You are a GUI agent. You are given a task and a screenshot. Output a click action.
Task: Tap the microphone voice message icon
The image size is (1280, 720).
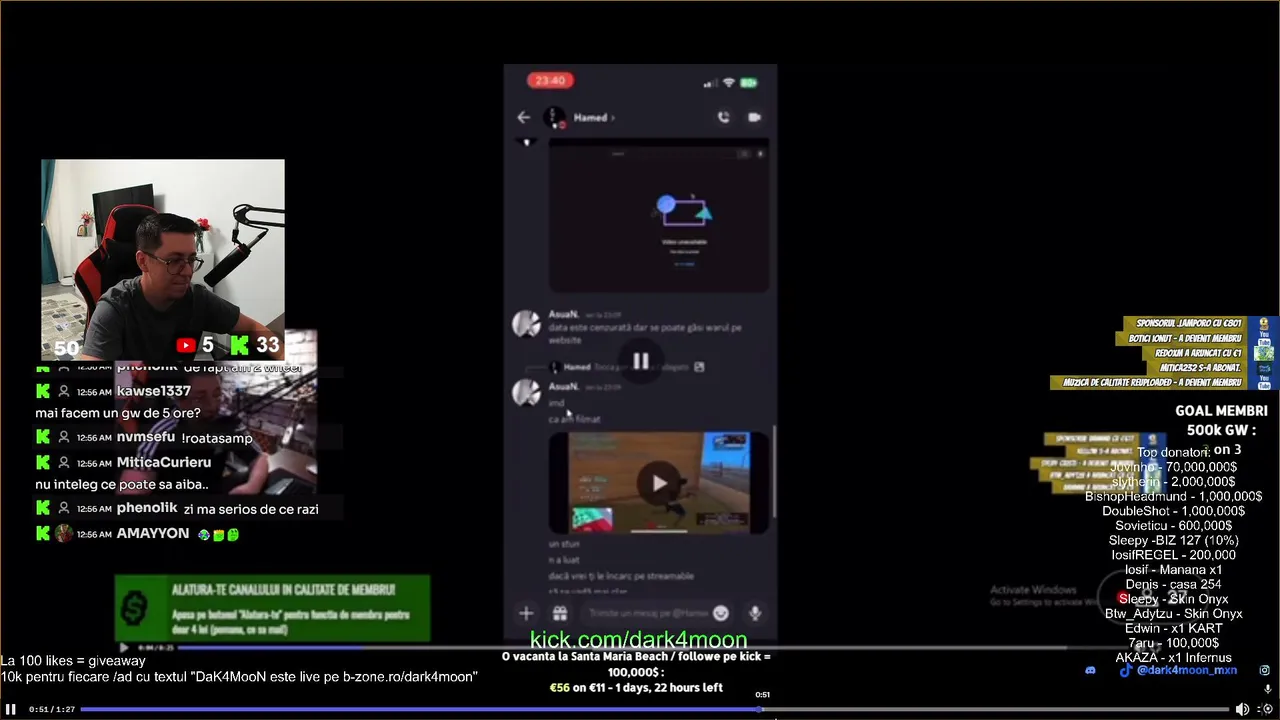click(755, 613)
